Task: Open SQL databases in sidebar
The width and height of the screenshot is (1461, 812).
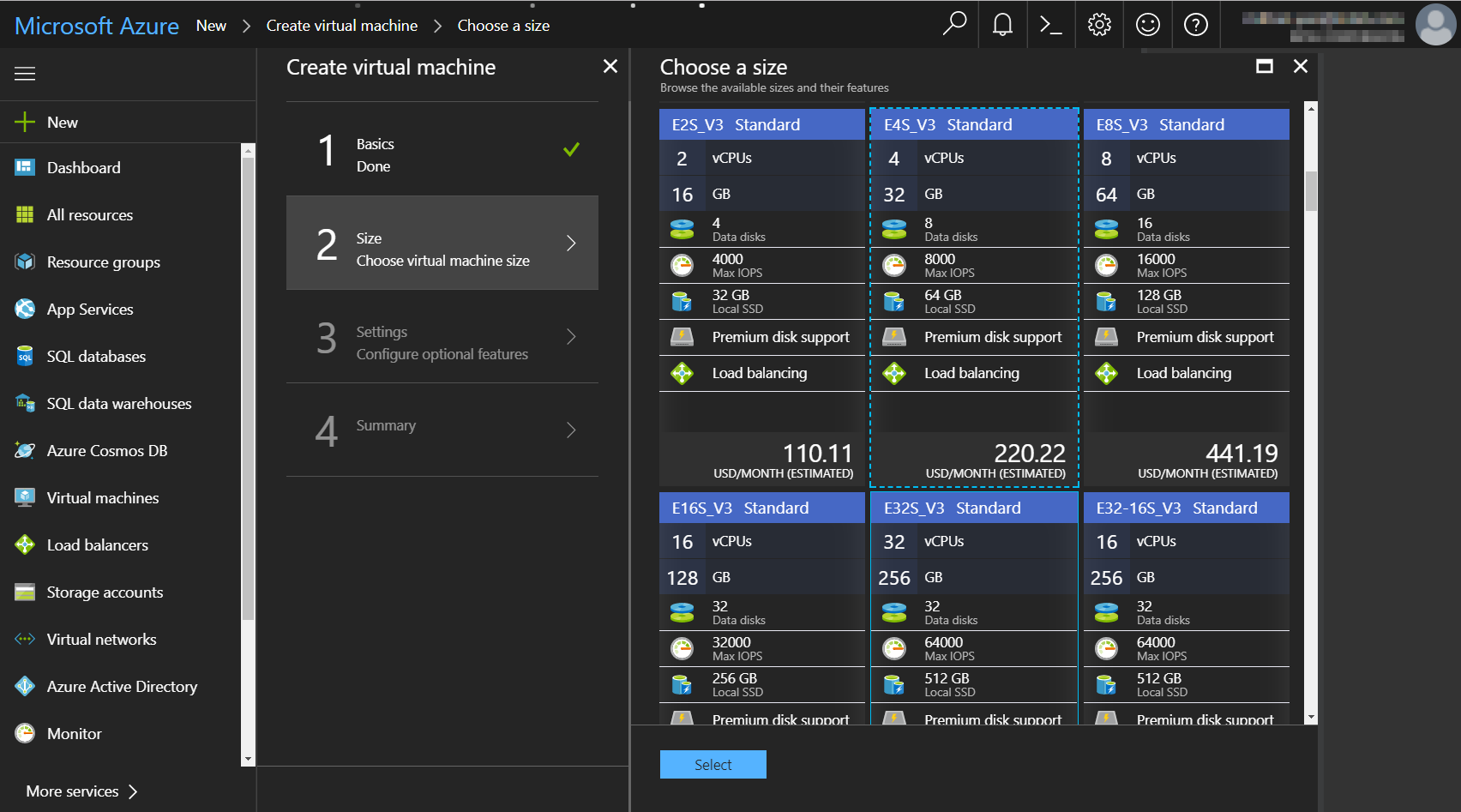Action: click(x=96, y=357)
